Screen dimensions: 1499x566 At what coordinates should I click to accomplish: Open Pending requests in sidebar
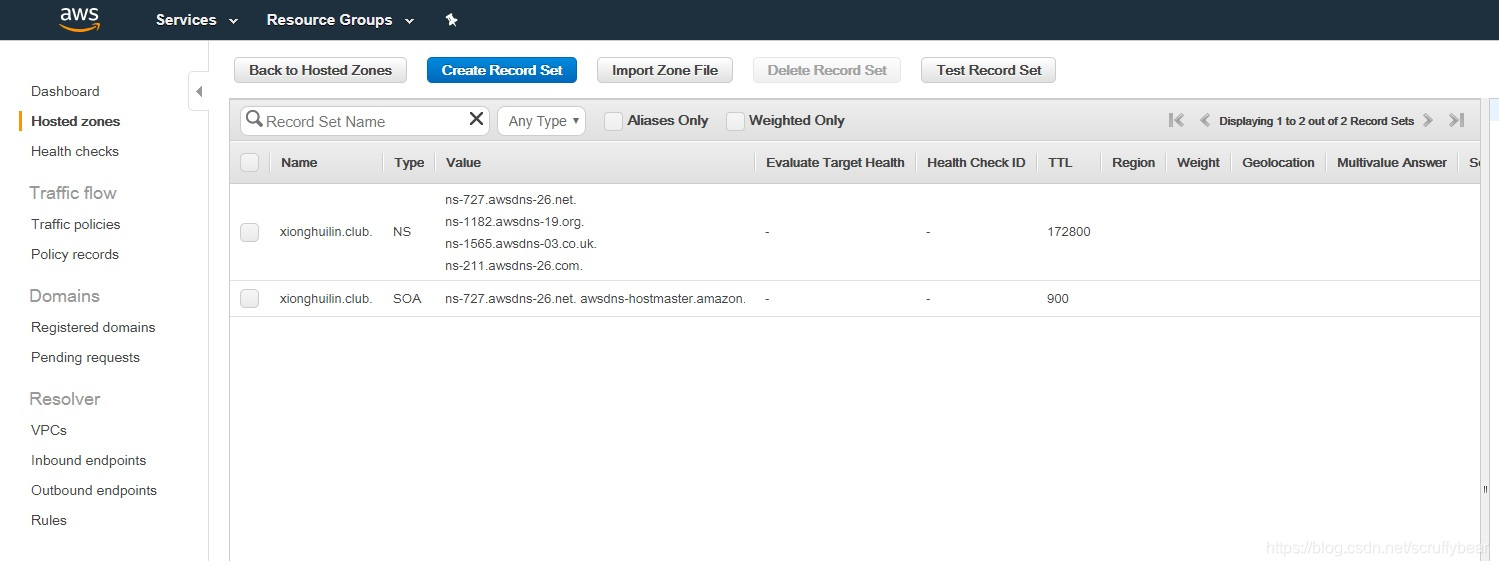point(85,357)
